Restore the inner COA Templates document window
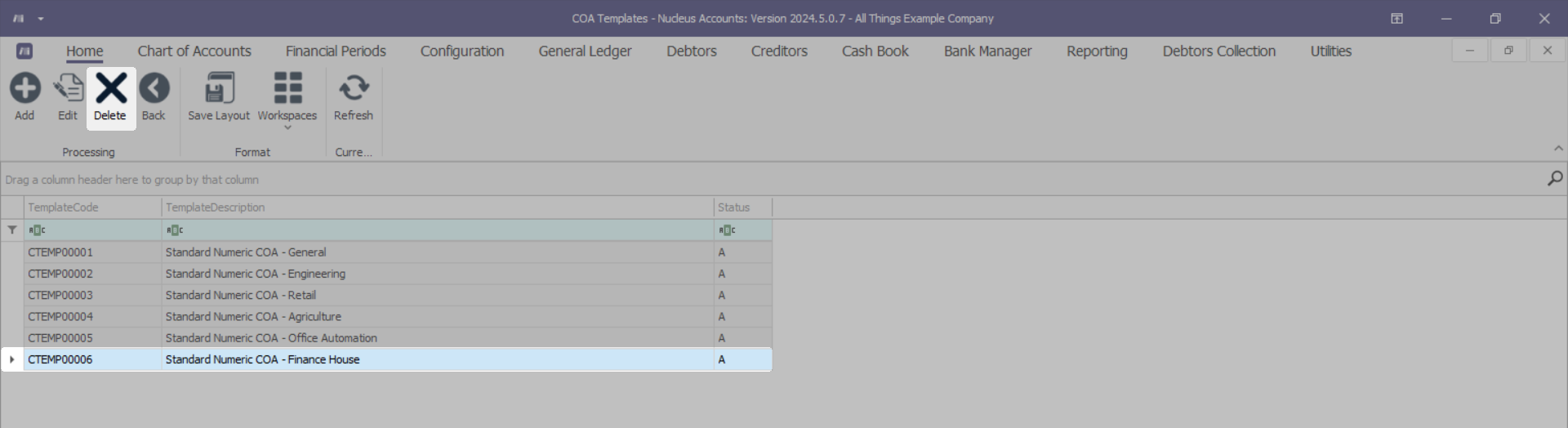This screenshot has height=428, width=1568. pyautogui.click(x=1508, y=51)
